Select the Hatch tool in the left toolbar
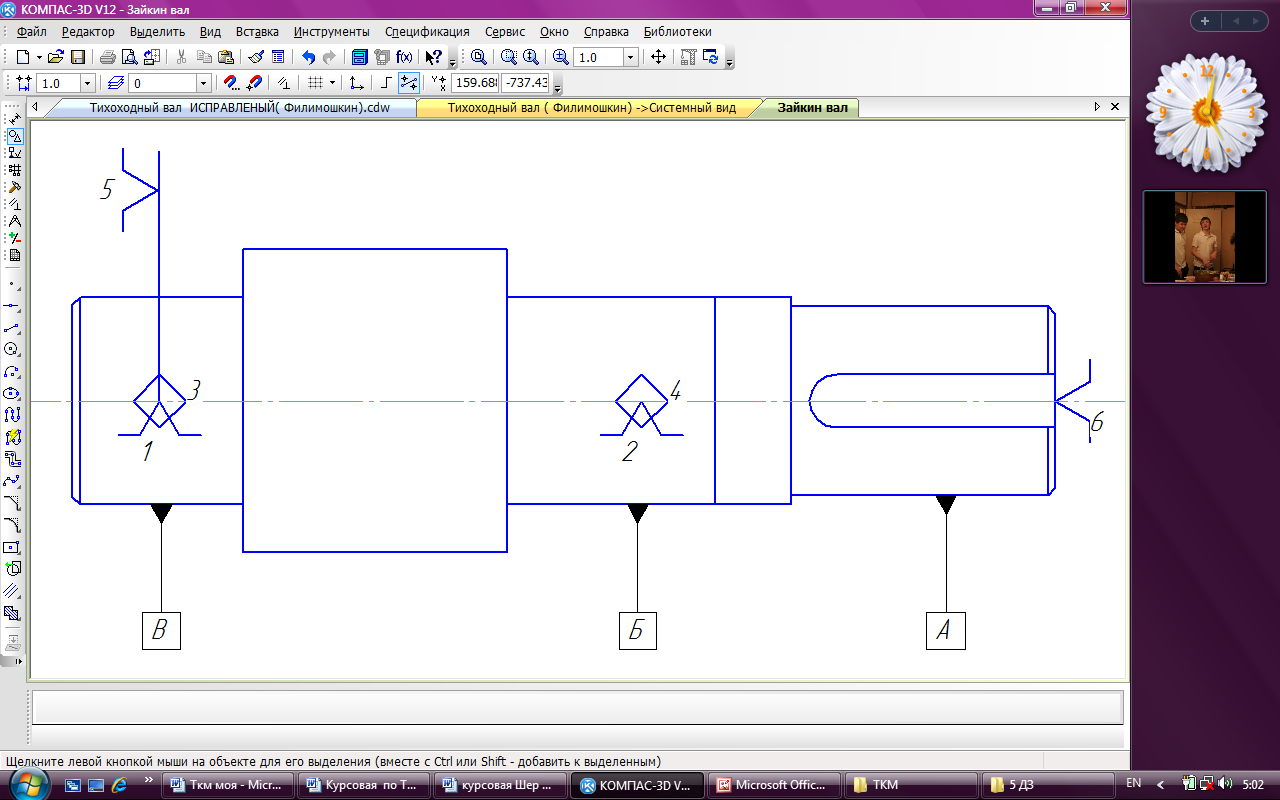The image size is (1280, 800). [x=14, y=613]
